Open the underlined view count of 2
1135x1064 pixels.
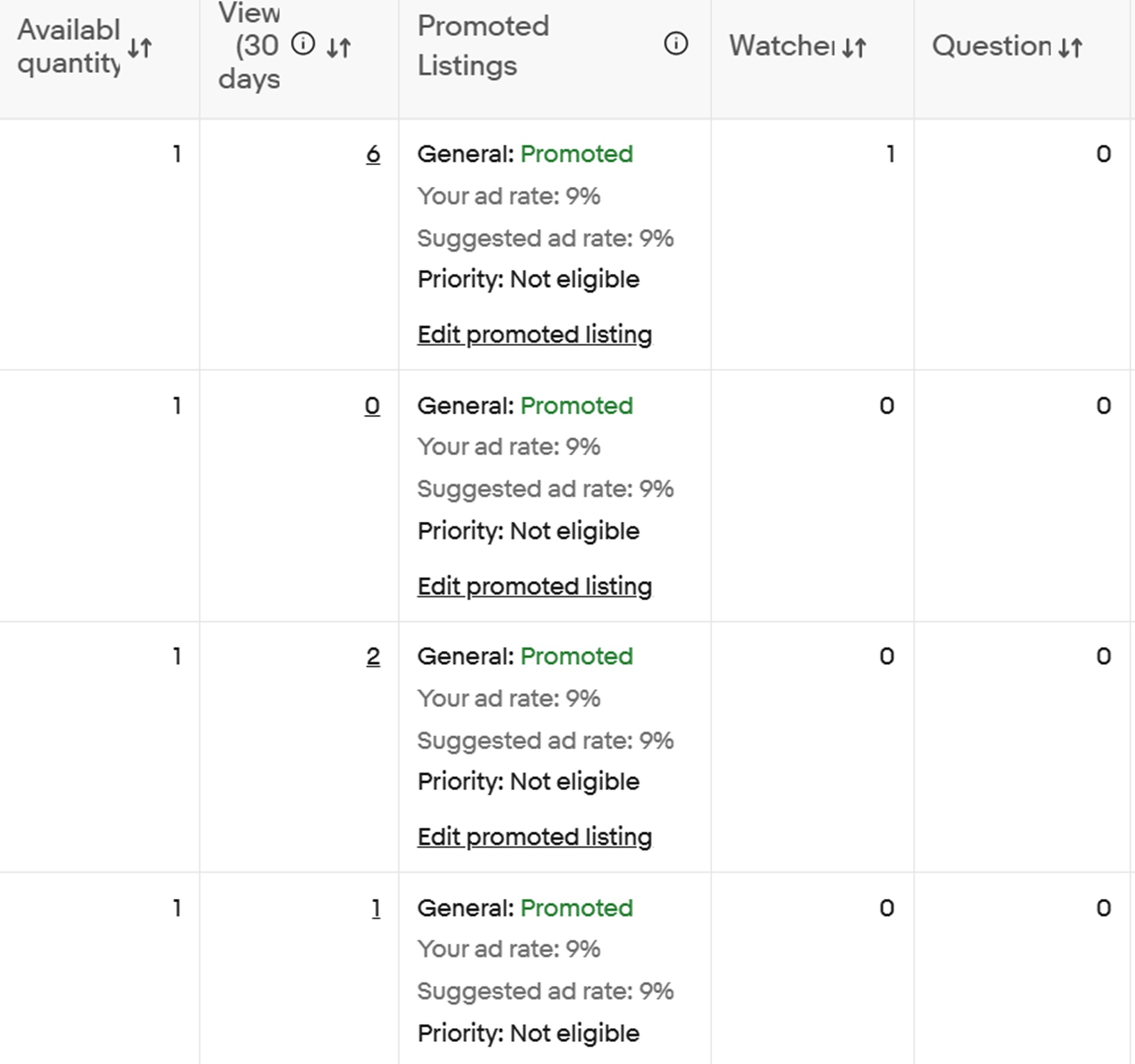coord(373,657)
